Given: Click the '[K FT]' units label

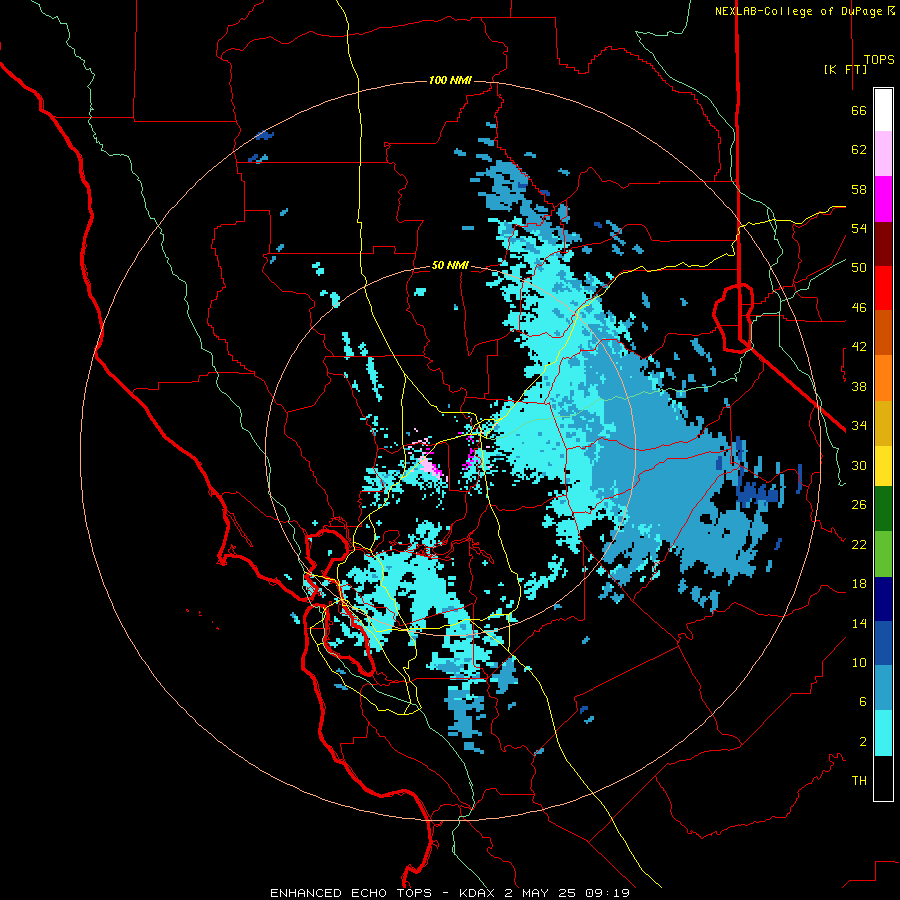Looking at the screenshot, I should (845, 69).
